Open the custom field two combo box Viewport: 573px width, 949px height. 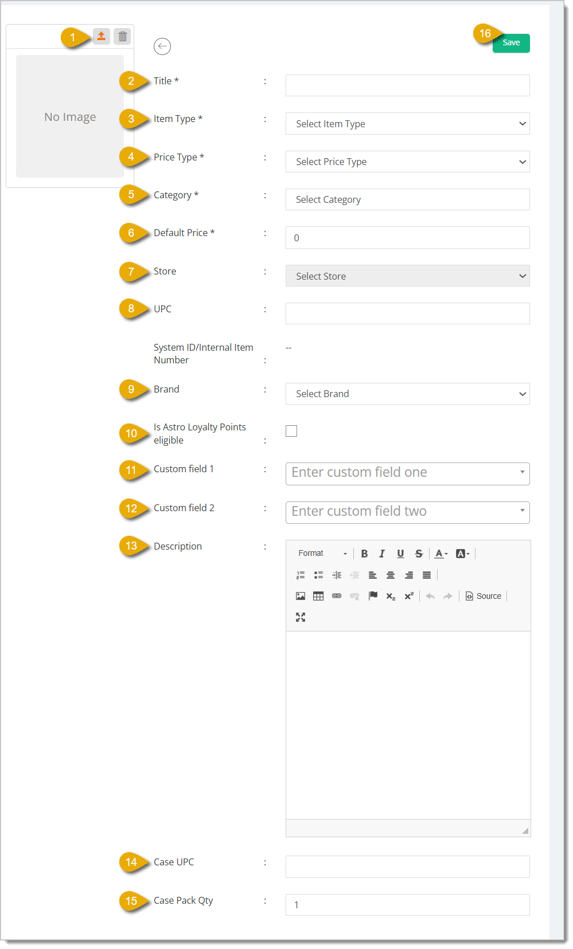(x=408, y=512)
